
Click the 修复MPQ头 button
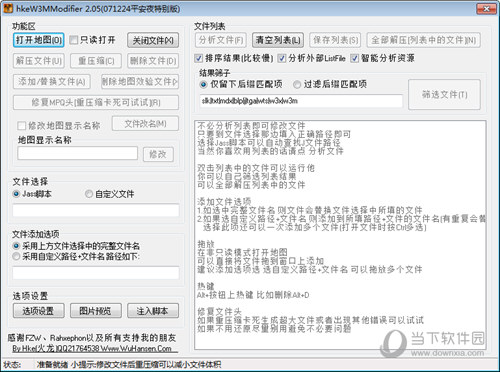coord(96,102)
